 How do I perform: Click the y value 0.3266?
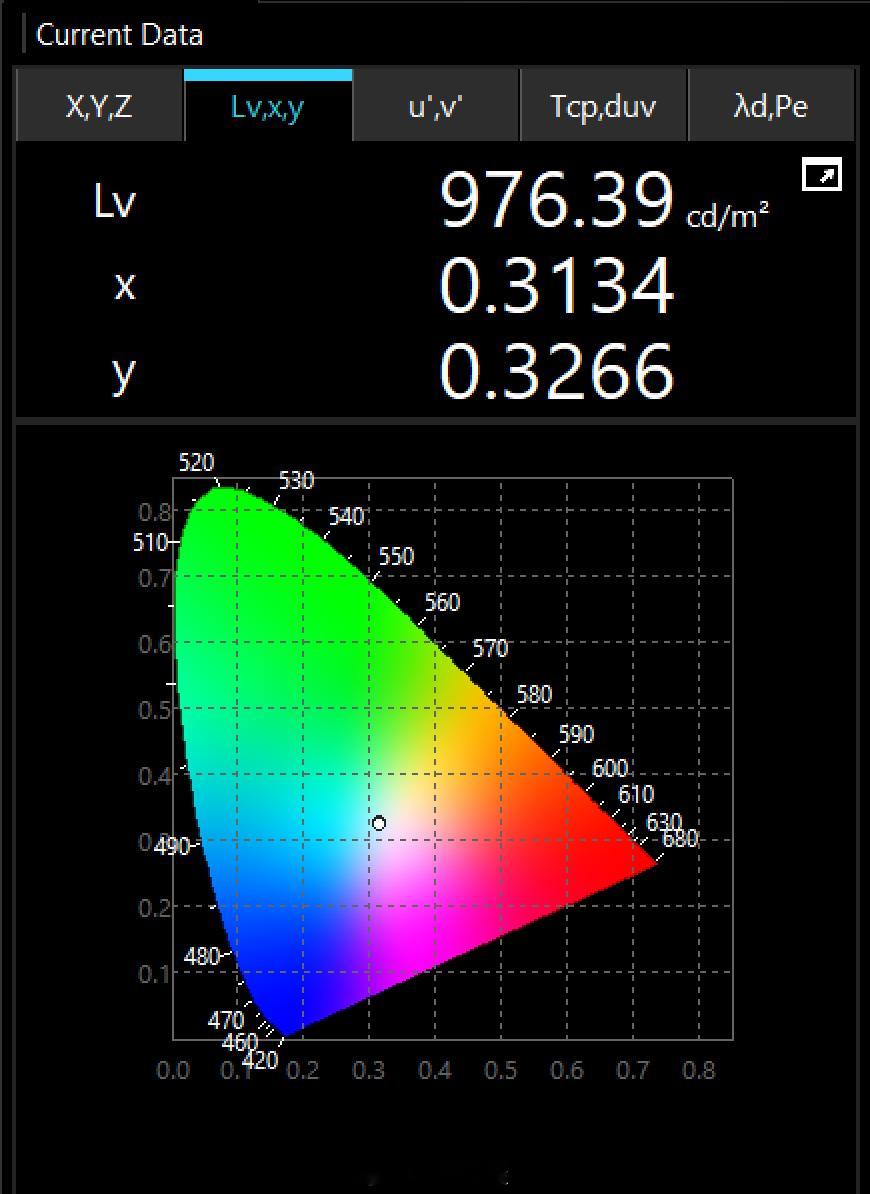tap(556, 371)
